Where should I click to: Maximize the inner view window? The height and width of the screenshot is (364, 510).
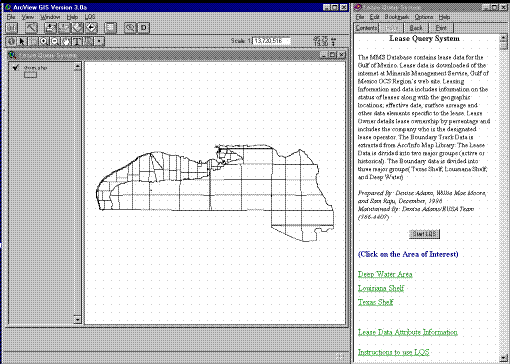click(332, 55)
